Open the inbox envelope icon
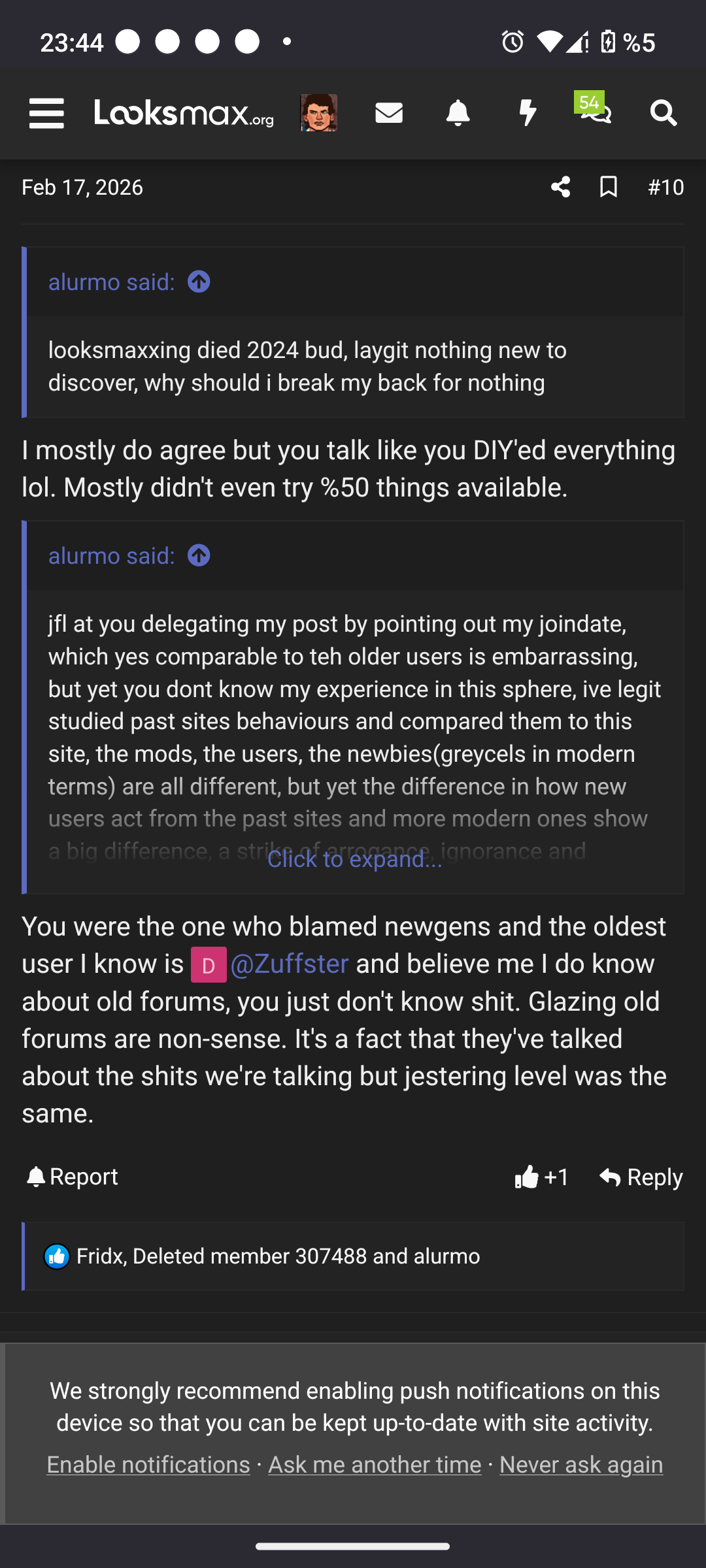Image resolution: width=706 pixels, height=1568 pixels. [x=389, y=113]
